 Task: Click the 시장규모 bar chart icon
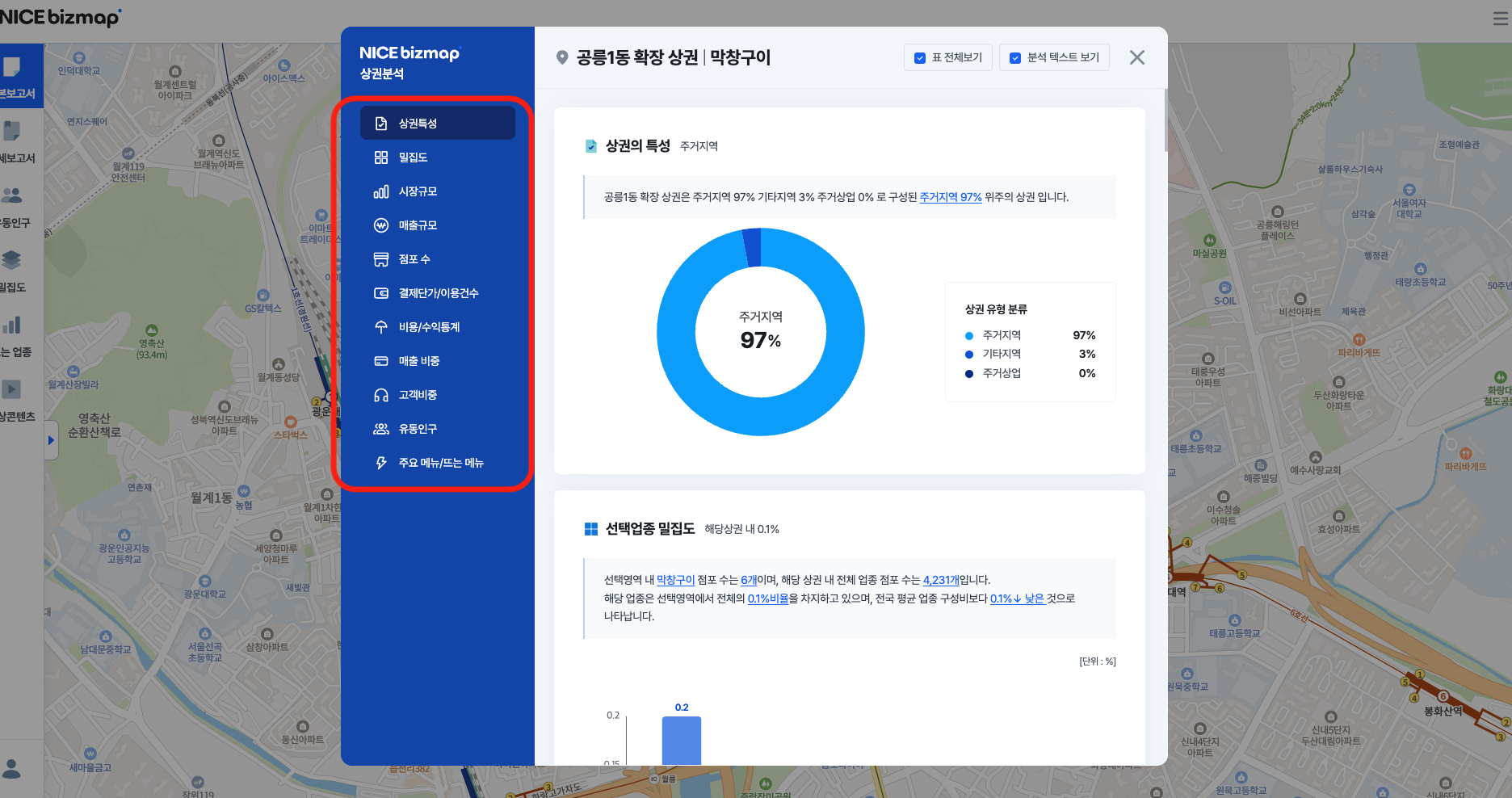pyautogui.click(x=381, y=191)
